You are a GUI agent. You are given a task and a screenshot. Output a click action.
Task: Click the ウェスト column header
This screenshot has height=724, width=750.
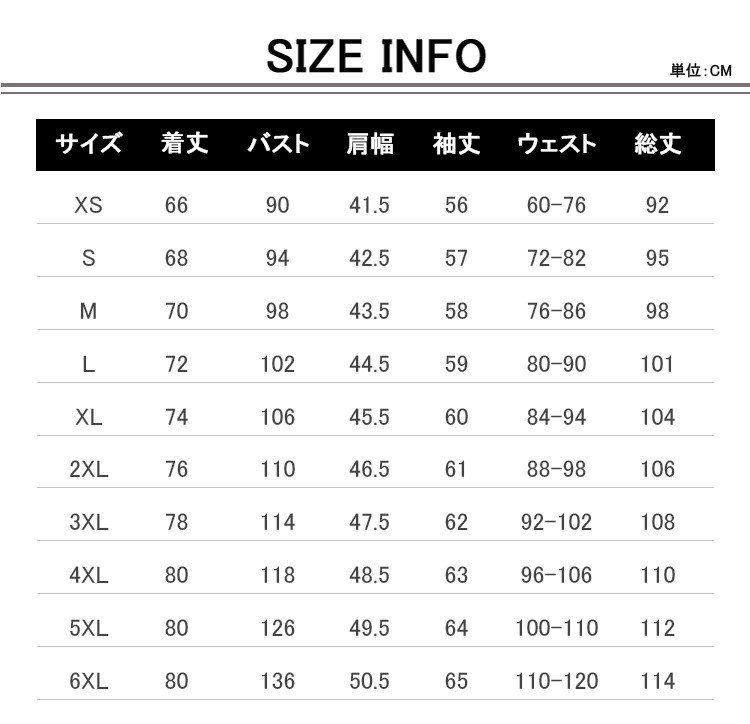point(556,144)
